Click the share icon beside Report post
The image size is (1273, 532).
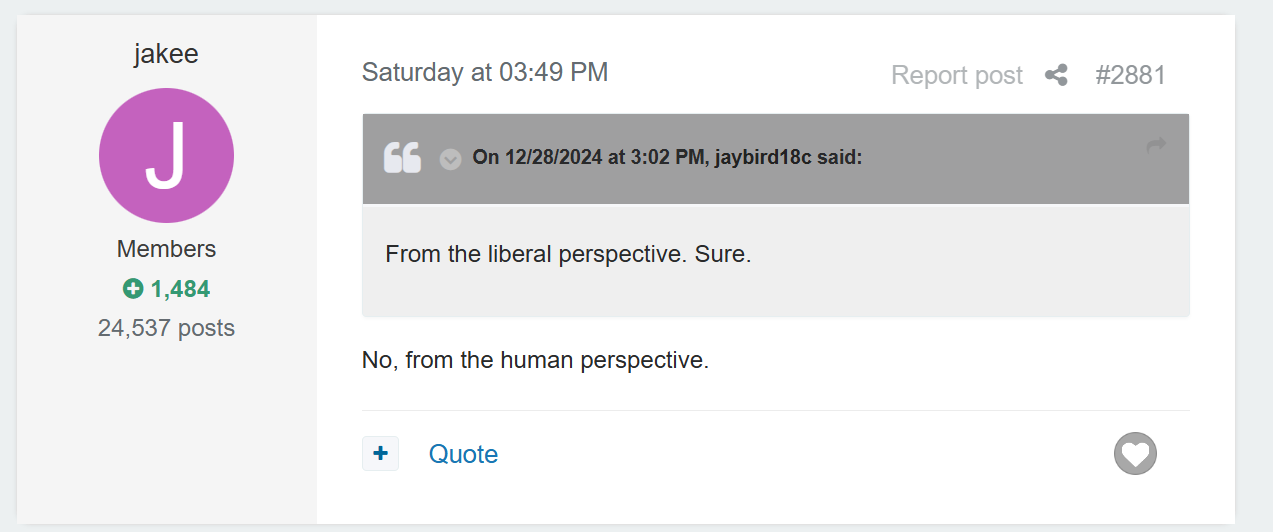point(1056,75)
